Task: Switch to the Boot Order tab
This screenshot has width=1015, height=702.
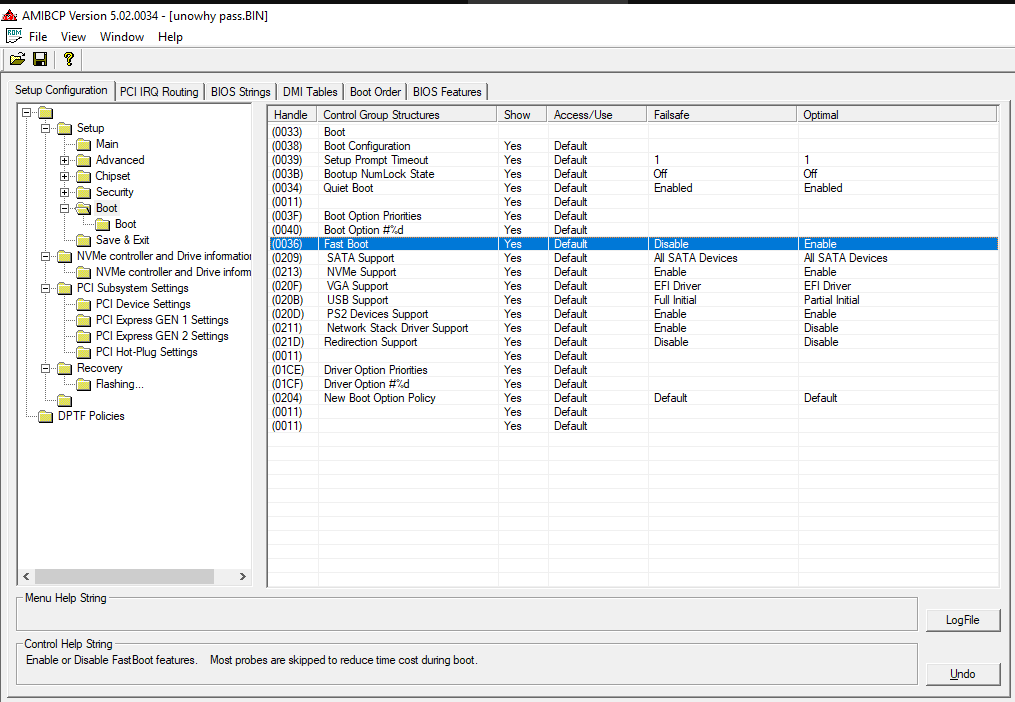Action: pyautogui.click(x=375, y=92)
